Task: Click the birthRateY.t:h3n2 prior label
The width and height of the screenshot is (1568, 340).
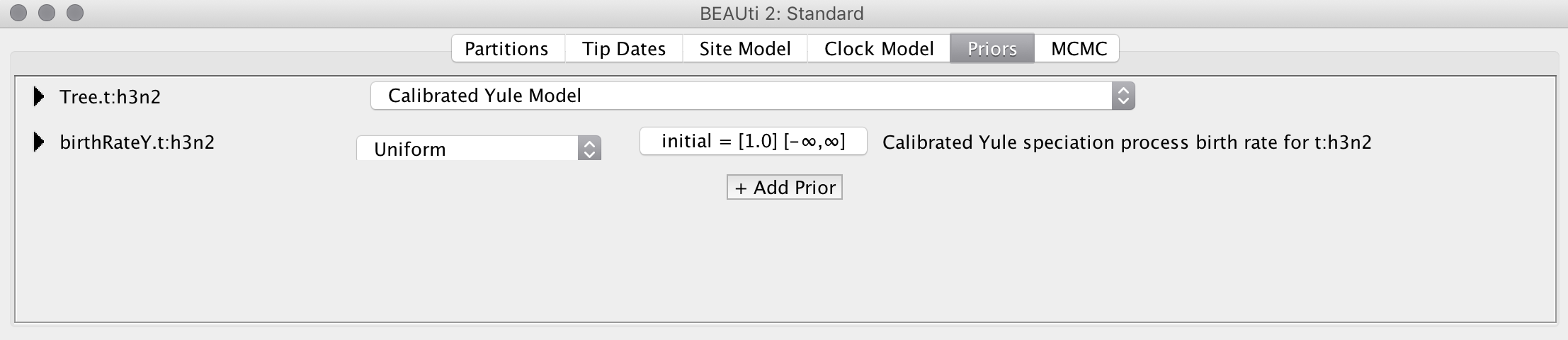Action: pyautogui.click(x=137, y=142)
